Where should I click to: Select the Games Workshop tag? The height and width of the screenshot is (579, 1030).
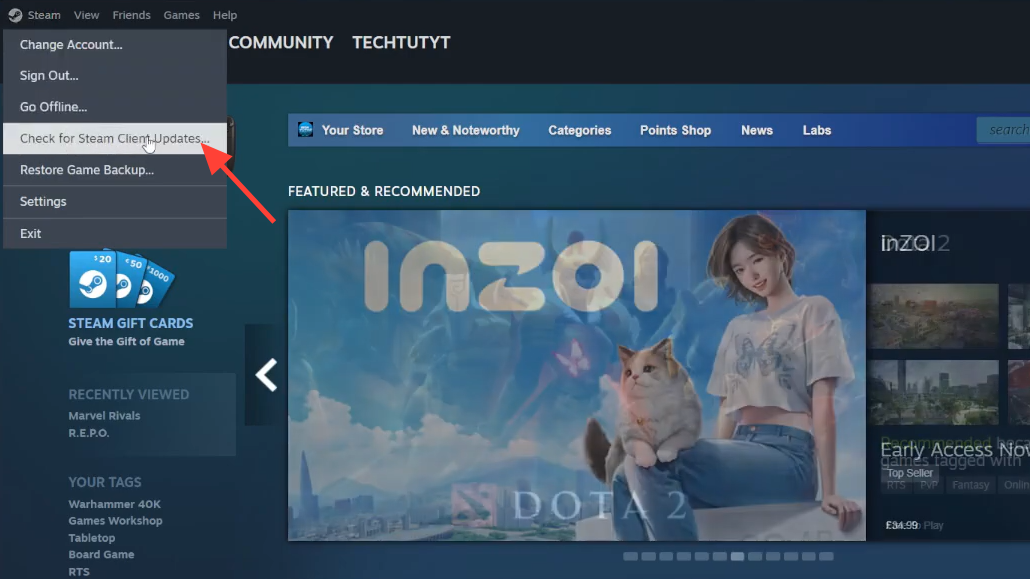pos(115,521)
